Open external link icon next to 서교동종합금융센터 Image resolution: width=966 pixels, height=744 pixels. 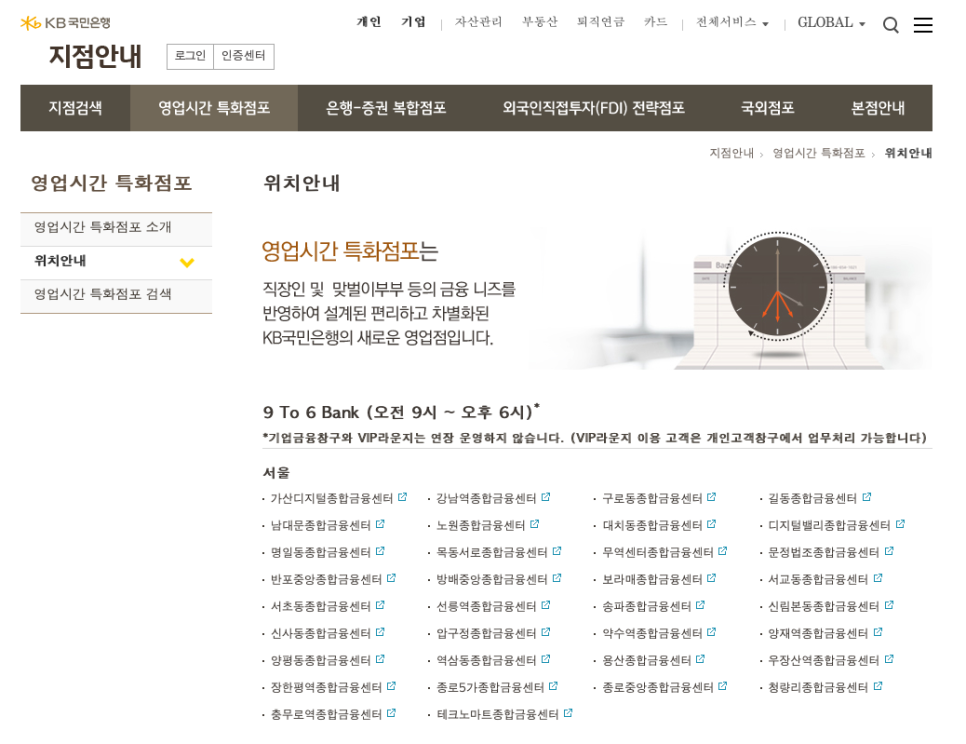pos(878,578)
